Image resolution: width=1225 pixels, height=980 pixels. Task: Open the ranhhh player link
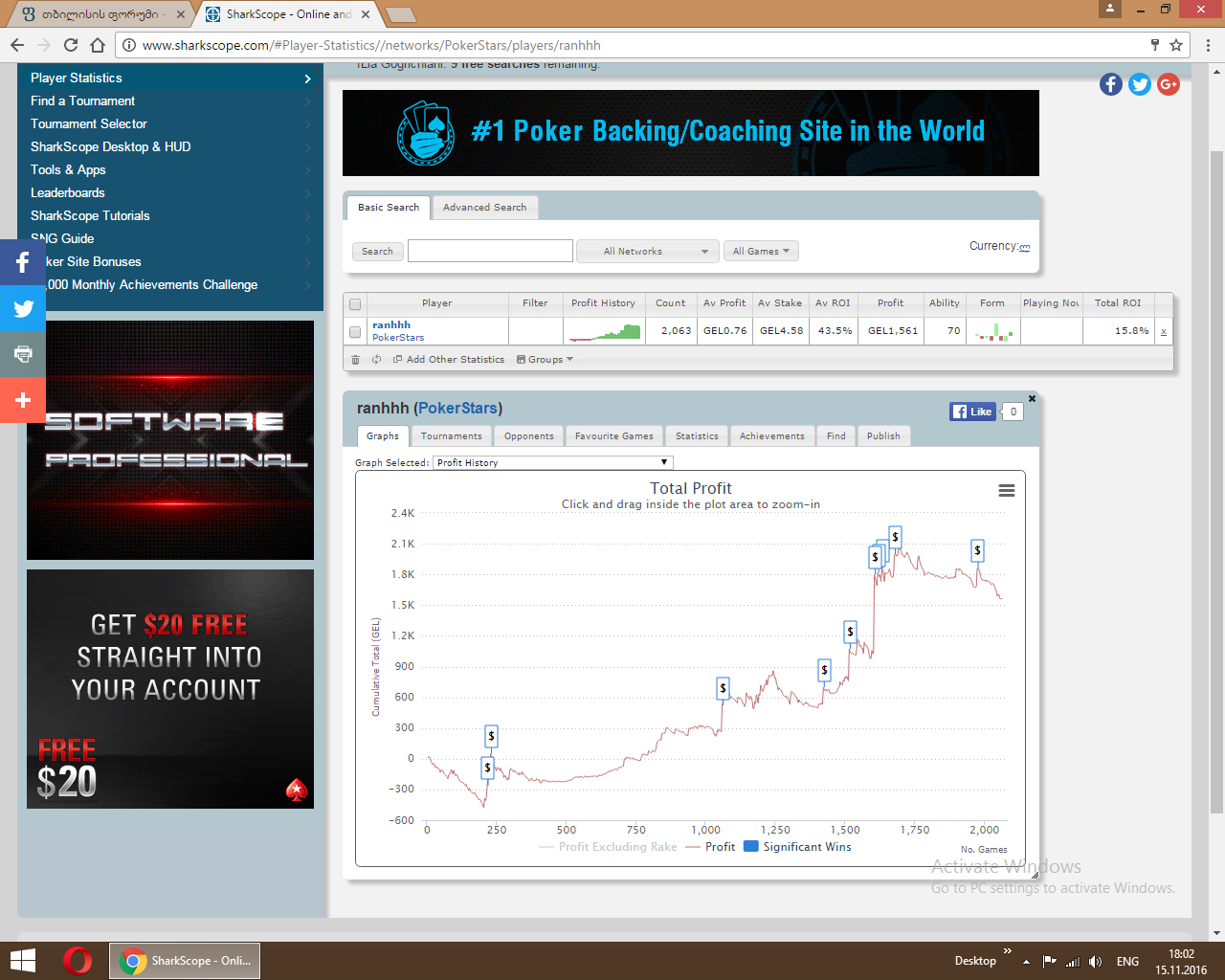point(391,325)
